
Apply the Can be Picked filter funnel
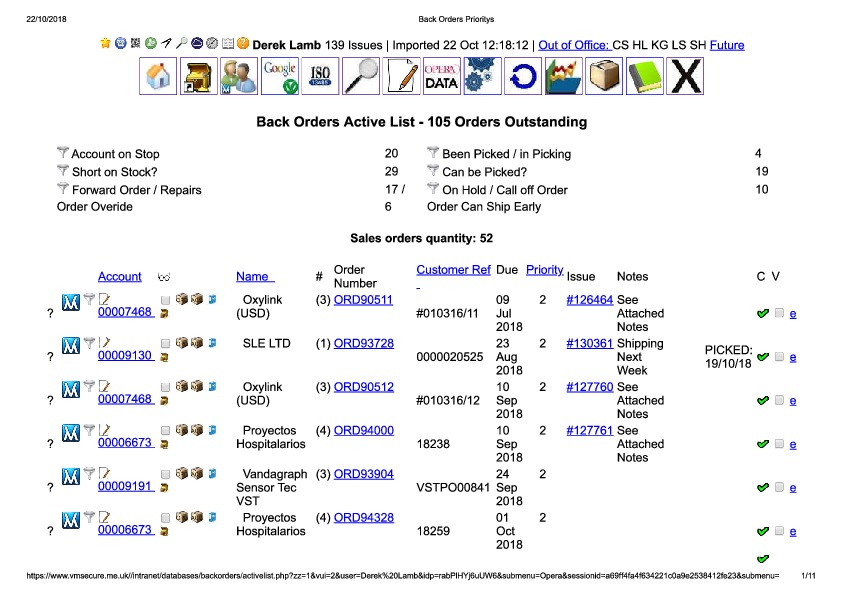(433, 171)
